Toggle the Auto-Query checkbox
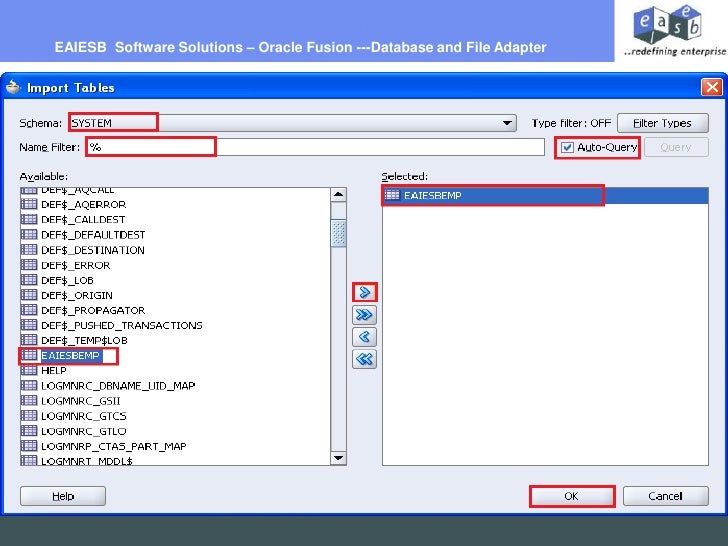Image resolution: width=728 pixels, height=546 pixels. tap(567, 147)
